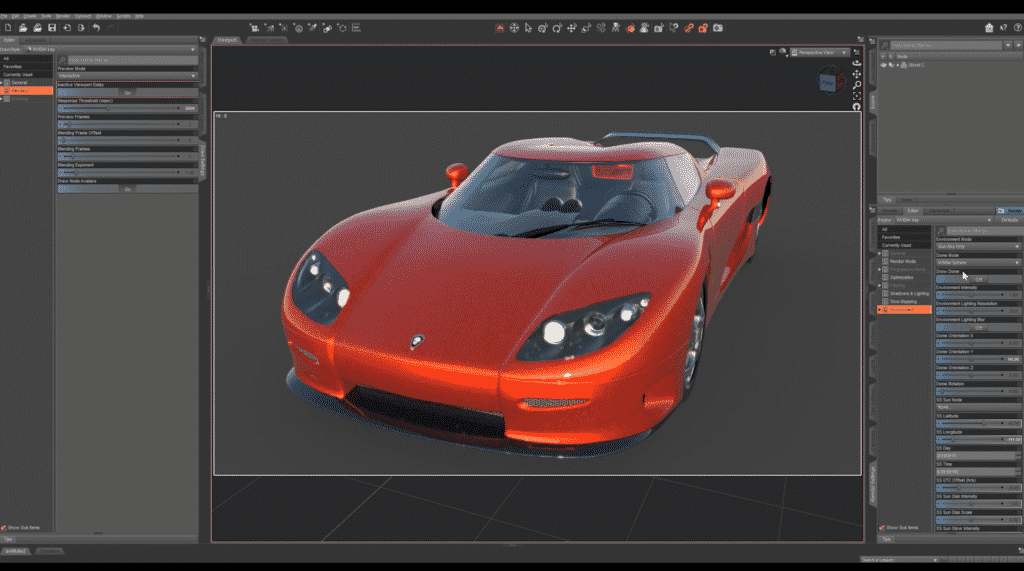The width and height of the screenshot is (1024, 571).
Task: Click the Defaults button in Render Settings
Action: [1010, 220]
